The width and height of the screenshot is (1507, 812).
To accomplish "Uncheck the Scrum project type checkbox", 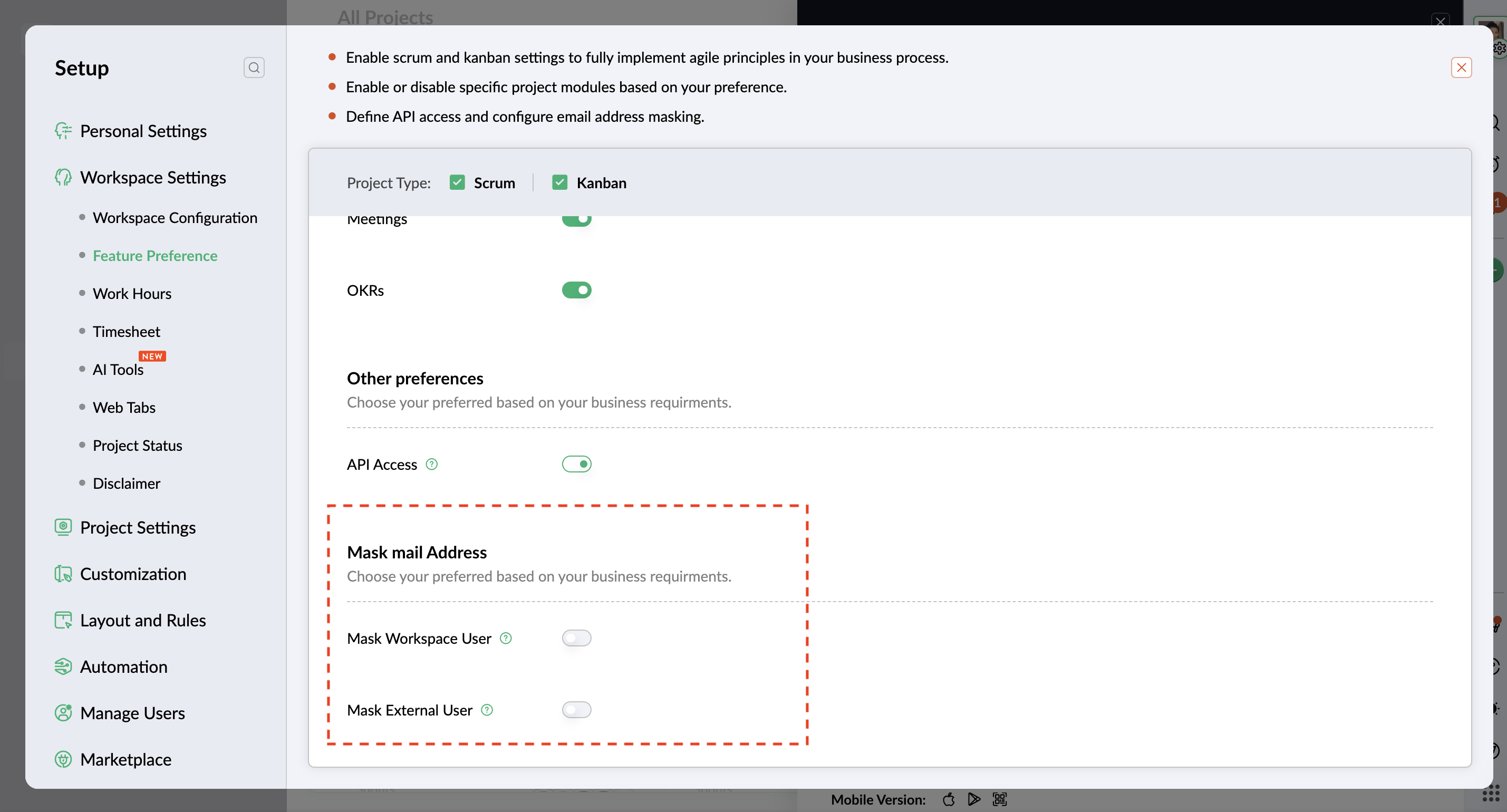I will click(x=458, y=182).
